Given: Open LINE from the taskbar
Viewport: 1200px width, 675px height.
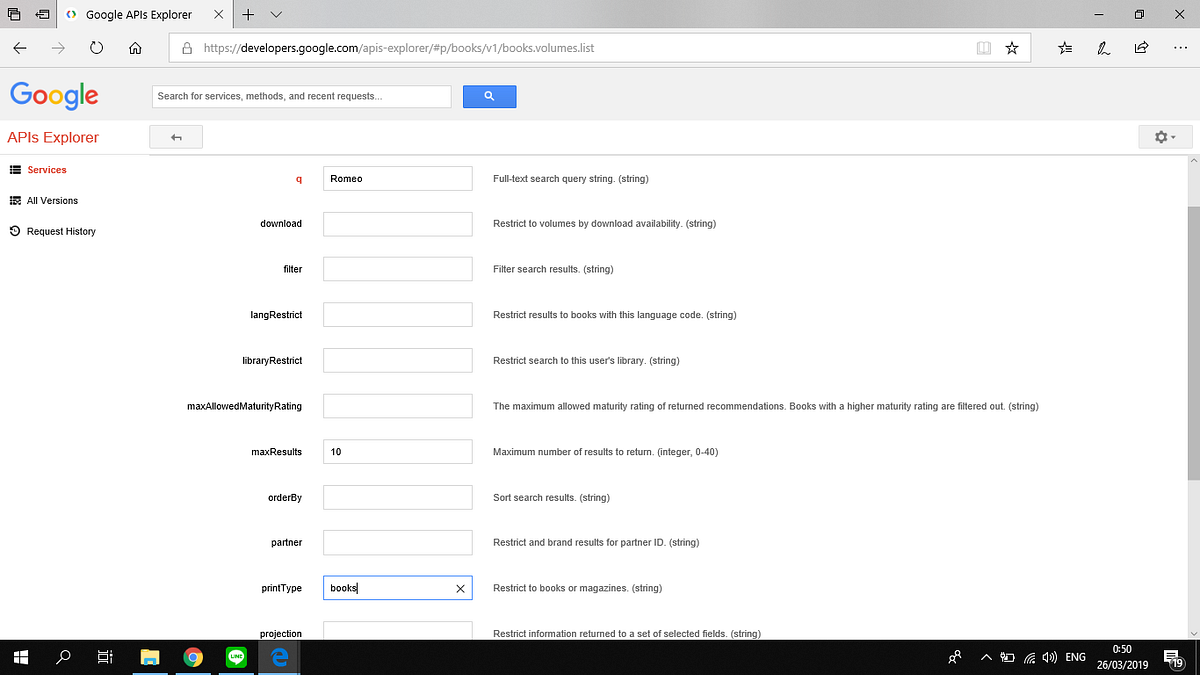Looking at the screenshot, I should 236,657.
